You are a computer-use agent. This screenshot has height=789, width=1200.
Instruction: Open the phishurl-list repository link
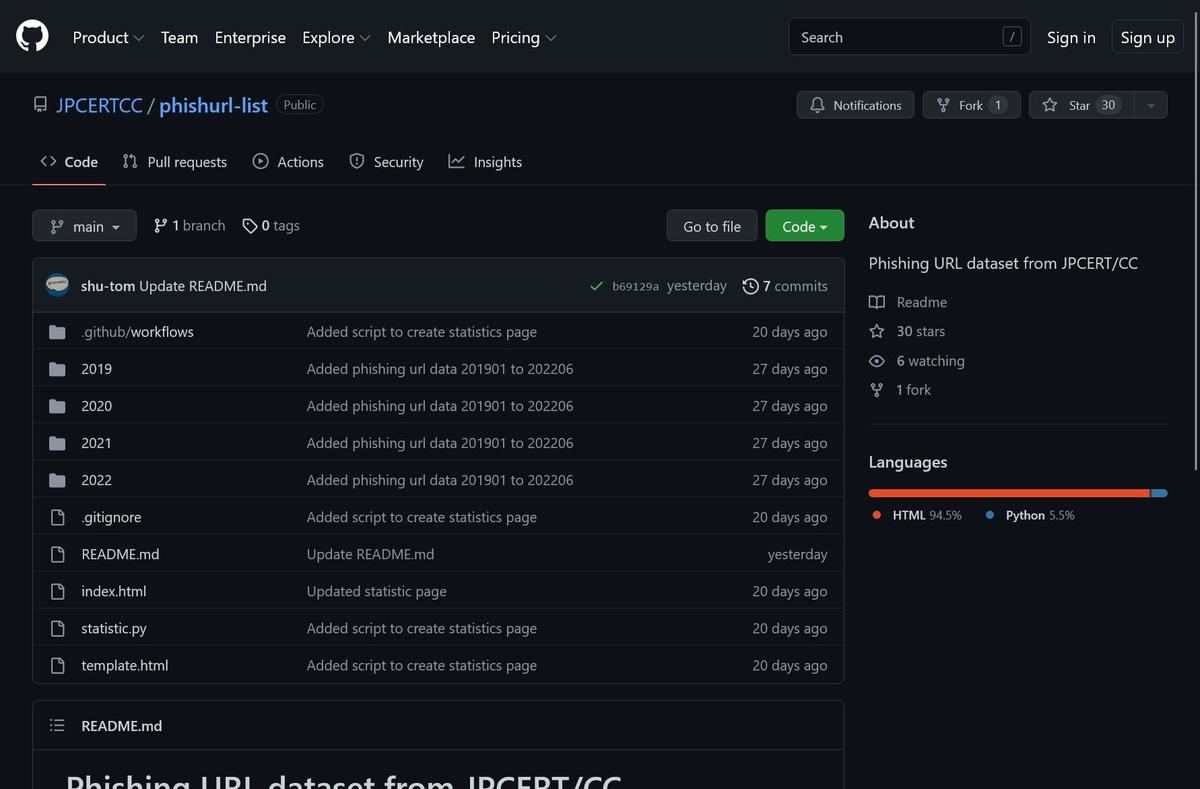point(213,105)
